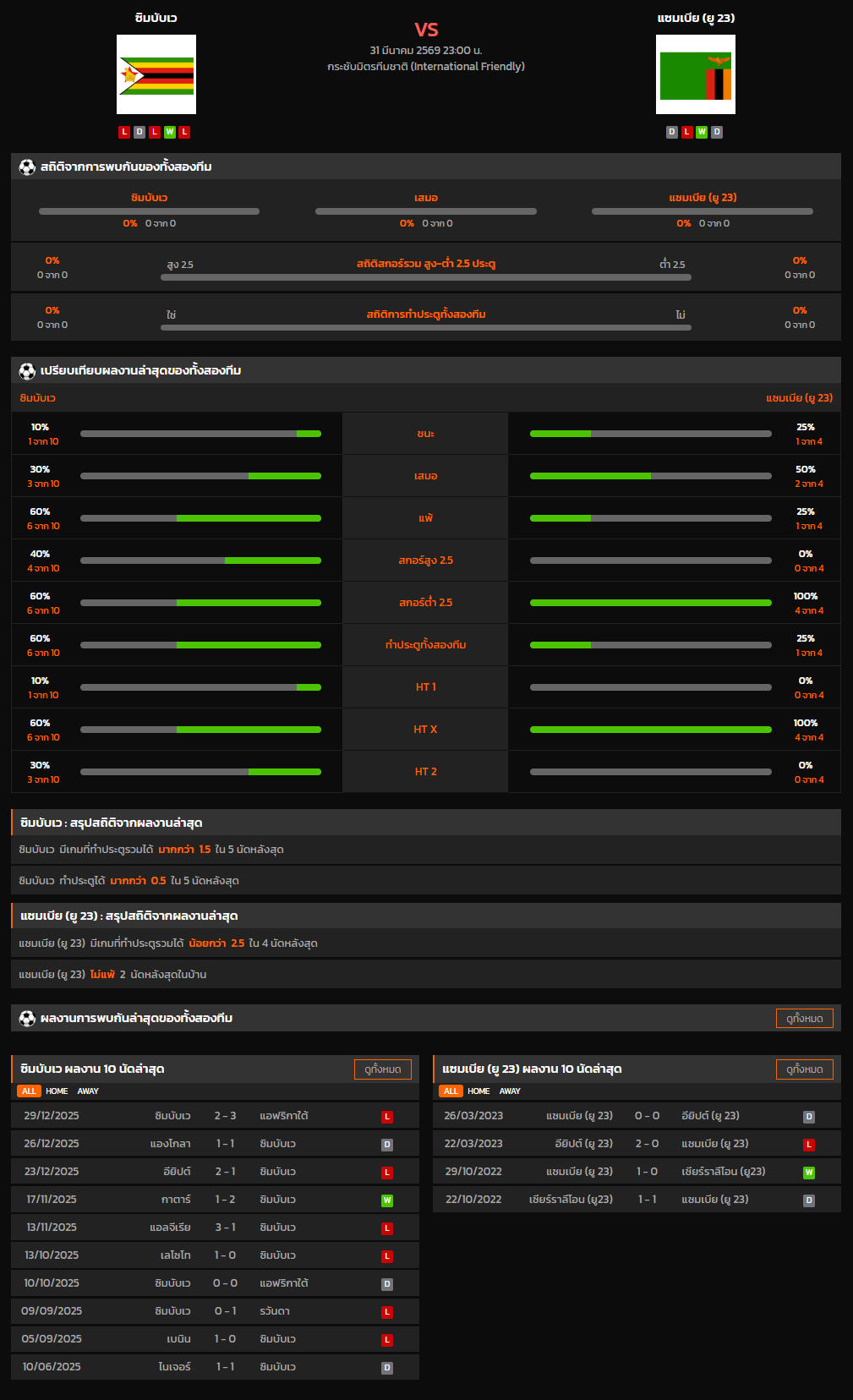
Task: Click soccer ball icon beside head-to-head stats header
Action: (x=27, y=167)
